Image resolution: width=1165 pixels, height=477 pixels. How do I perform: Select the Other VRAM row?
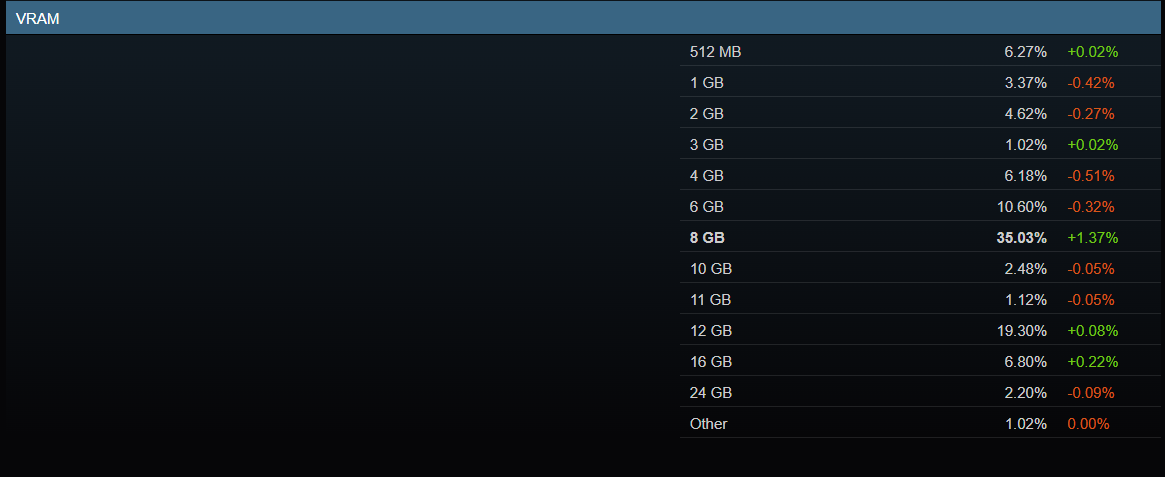919,424
